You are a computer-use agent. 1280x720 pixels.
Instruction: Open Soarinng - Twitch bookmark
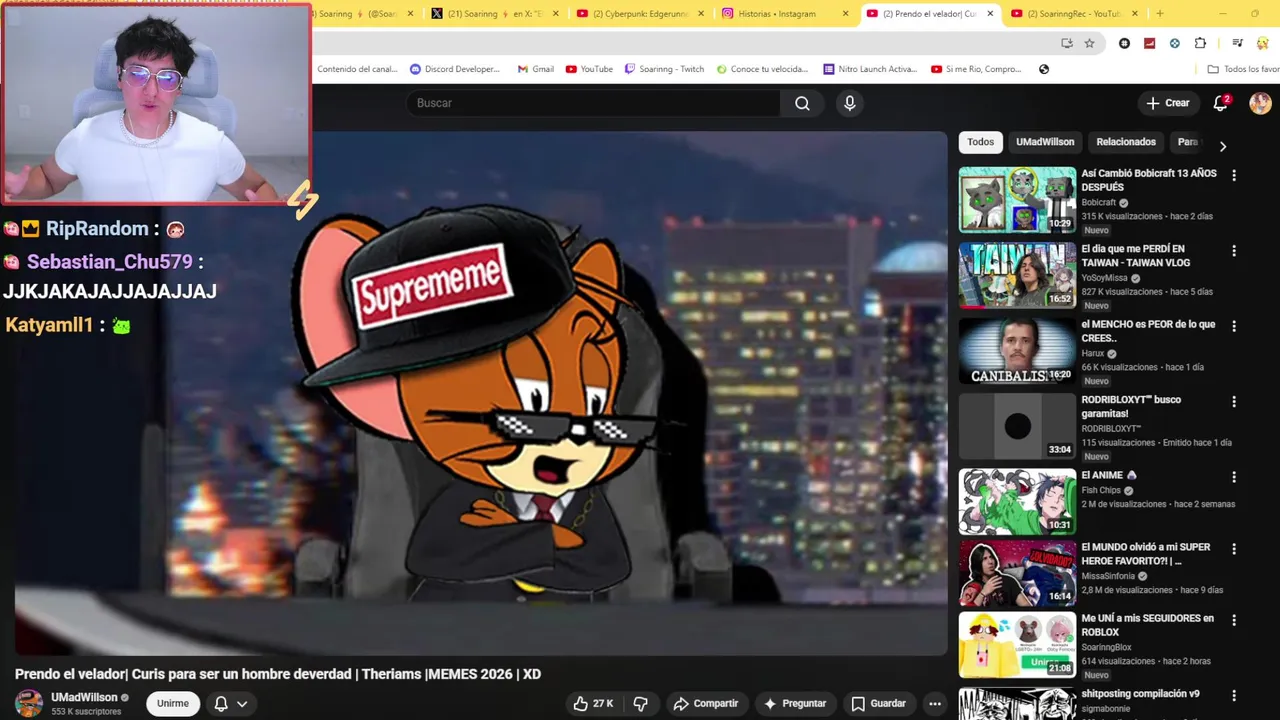click(664, 69)
